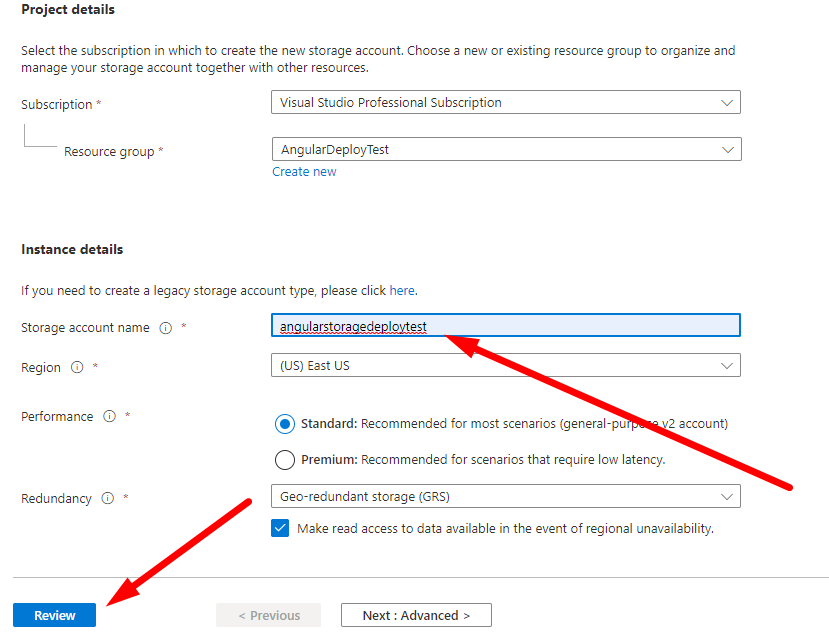Select the Standard performance option
The image size is (829, 643).
pos(285,423)
